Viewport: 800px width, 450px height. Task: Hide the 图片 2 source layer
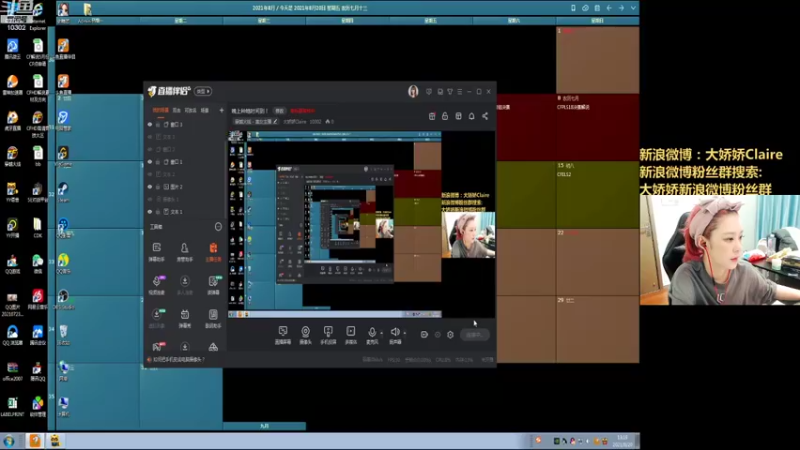pos(150,187)
